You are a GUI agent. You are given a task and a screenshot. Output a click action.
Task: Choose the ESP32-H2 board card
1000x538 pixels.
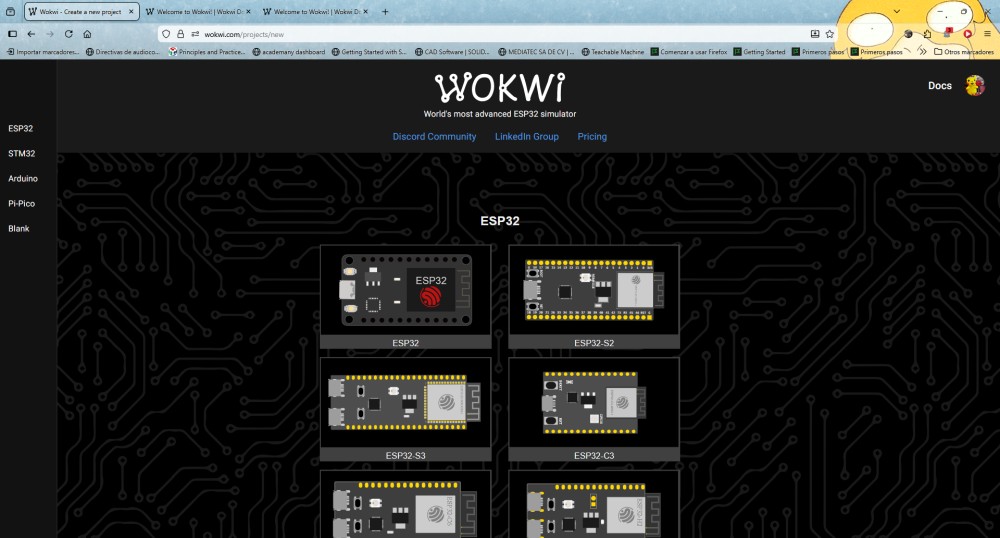[594, 505]
